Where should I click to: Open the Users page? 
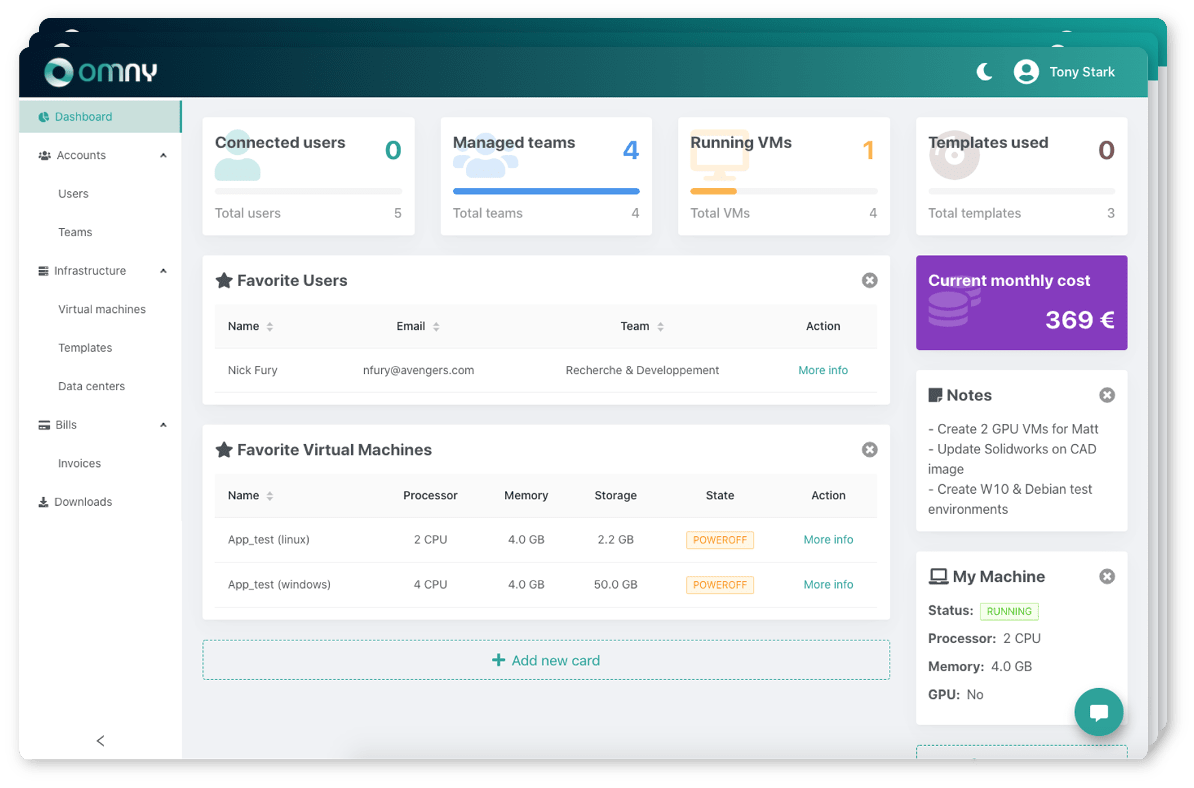coord(73,193)
